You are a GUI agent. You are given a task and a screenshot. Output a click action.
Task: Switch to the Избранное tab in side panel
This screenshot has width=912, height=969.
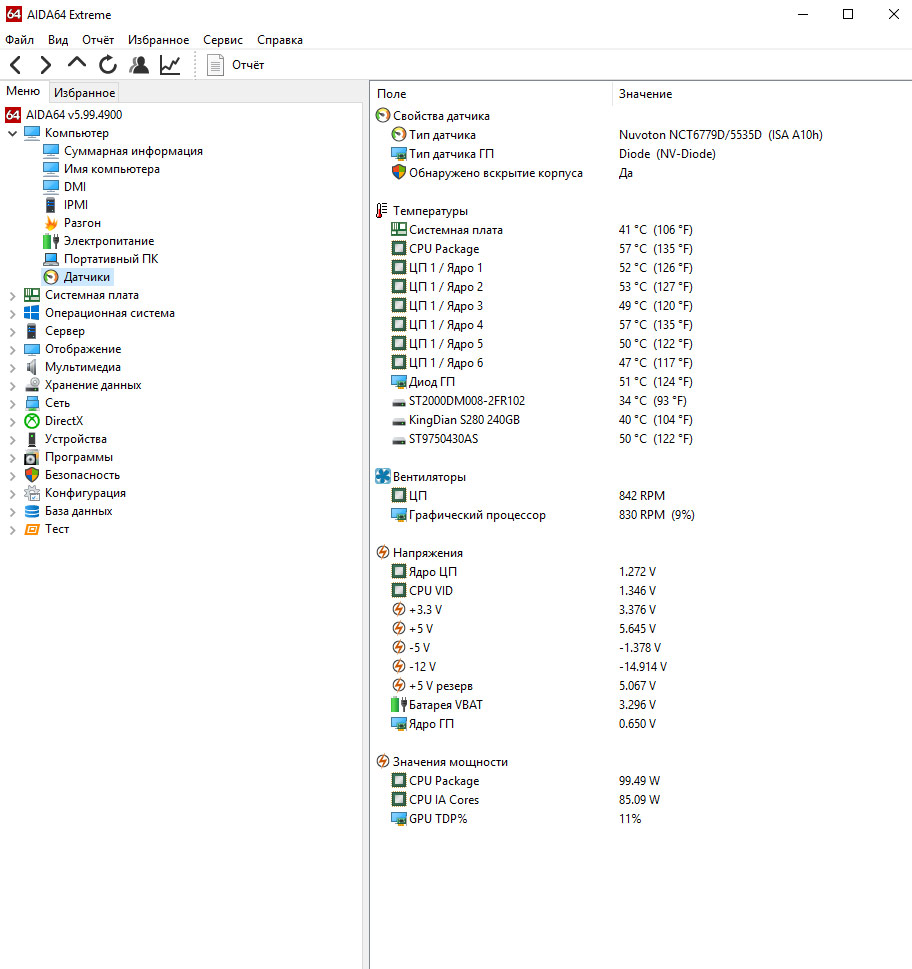coord(84,93)
